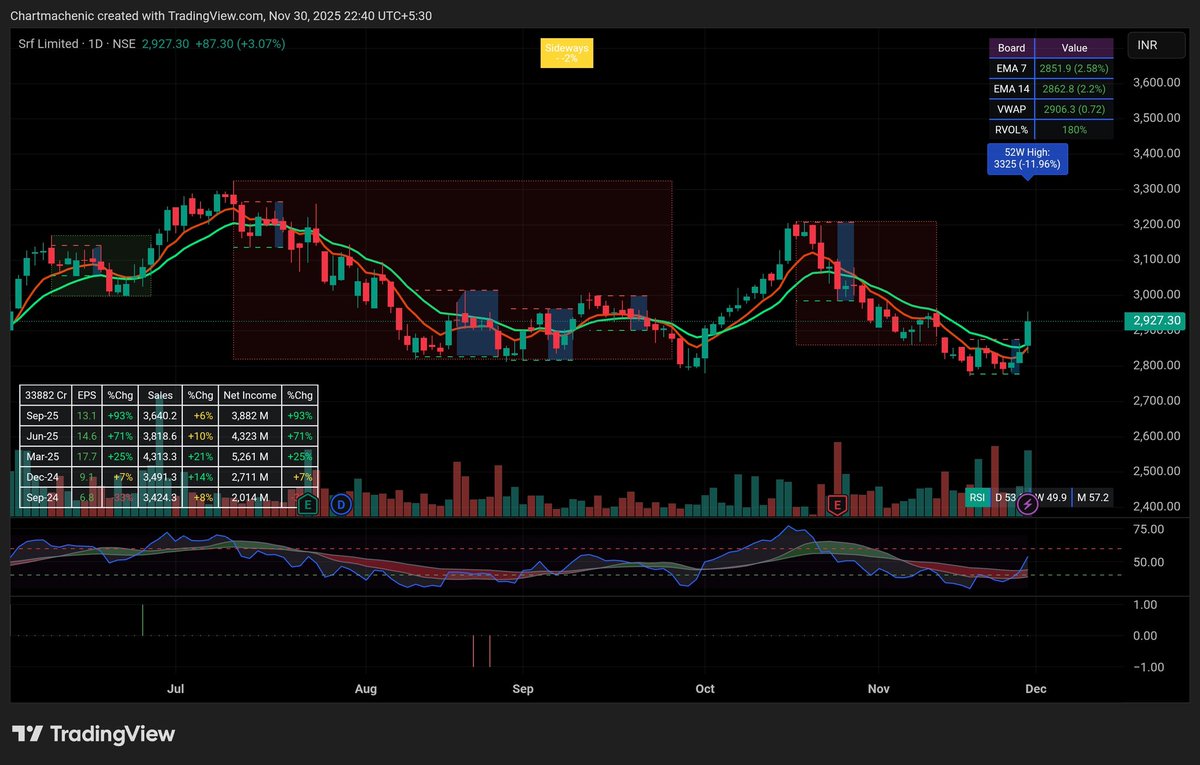Click the Net Income value 5,261 M
Viewport: 1200px width, 765px height.
(x=250, y=457)
